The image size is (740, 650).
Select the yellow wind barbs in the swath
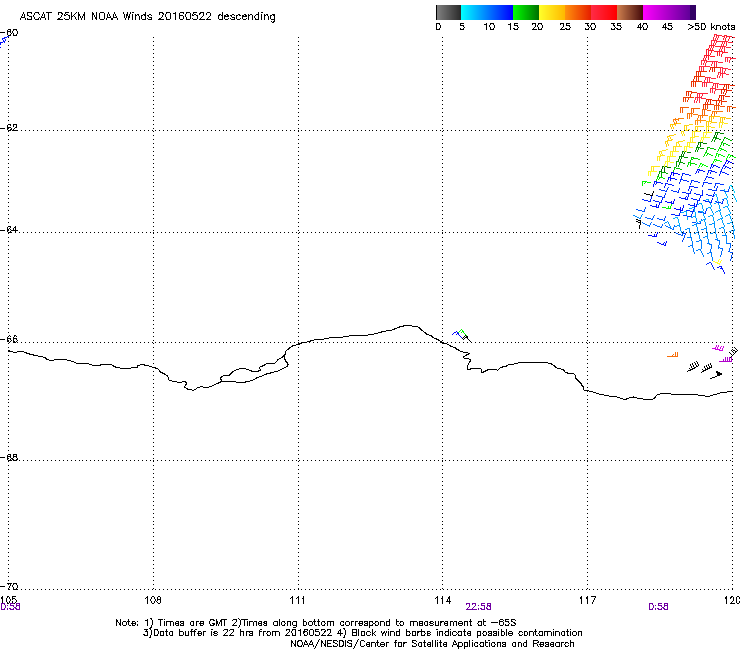(665, 155)
